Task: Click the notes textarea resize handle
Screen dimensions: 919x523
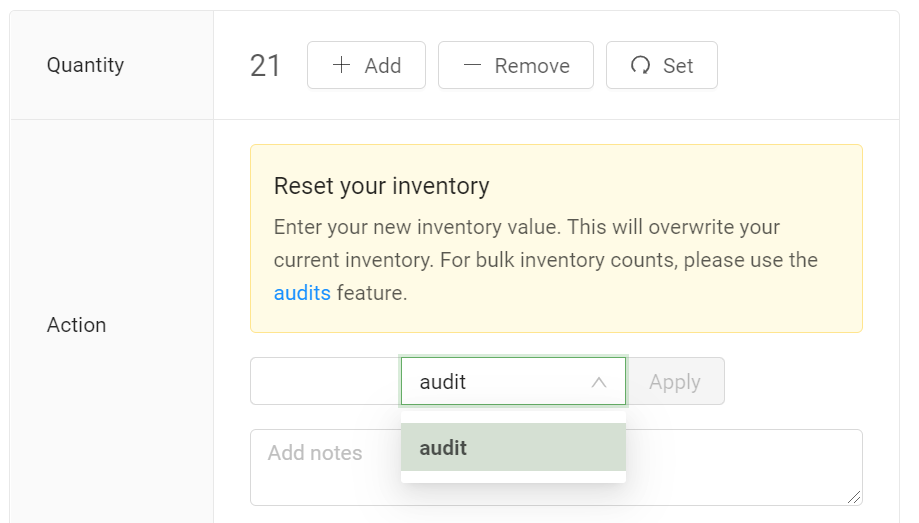Action: tap(854, 497)
